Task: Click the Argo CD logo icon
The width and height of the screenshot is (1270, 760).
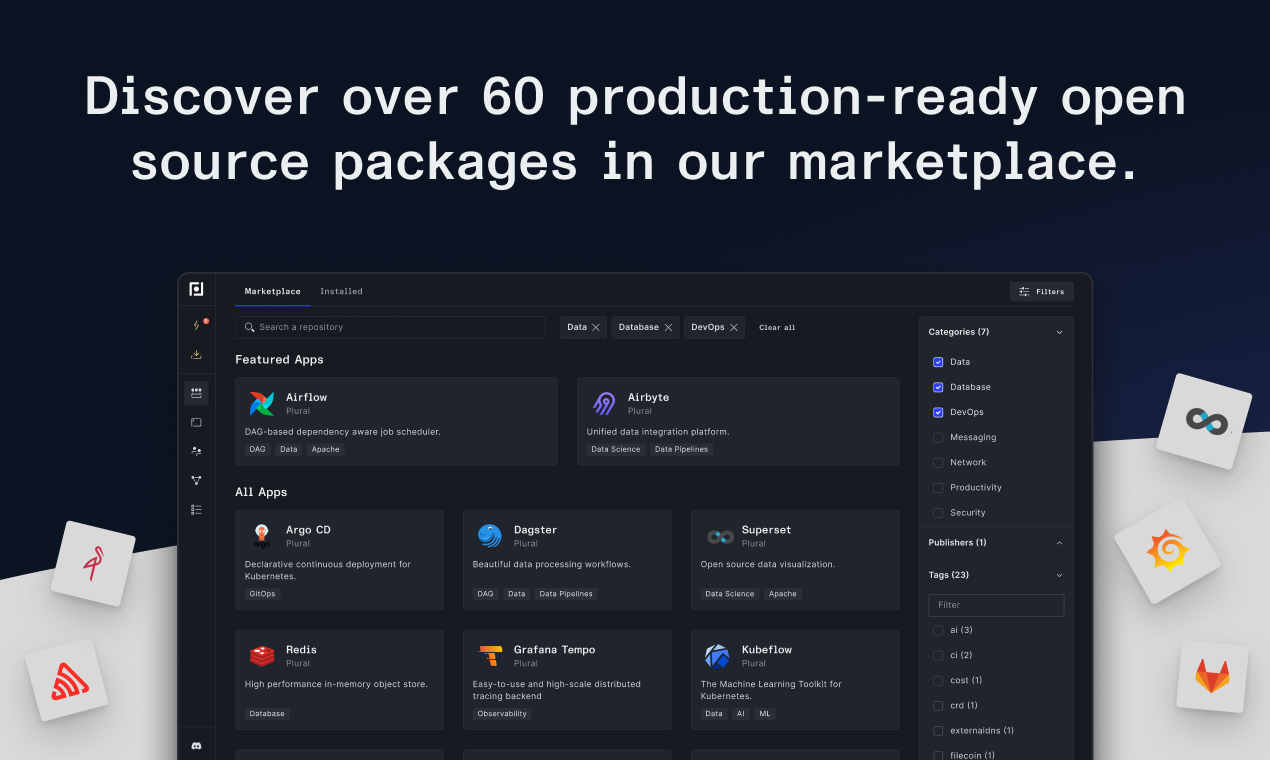Action: point(261,536)
